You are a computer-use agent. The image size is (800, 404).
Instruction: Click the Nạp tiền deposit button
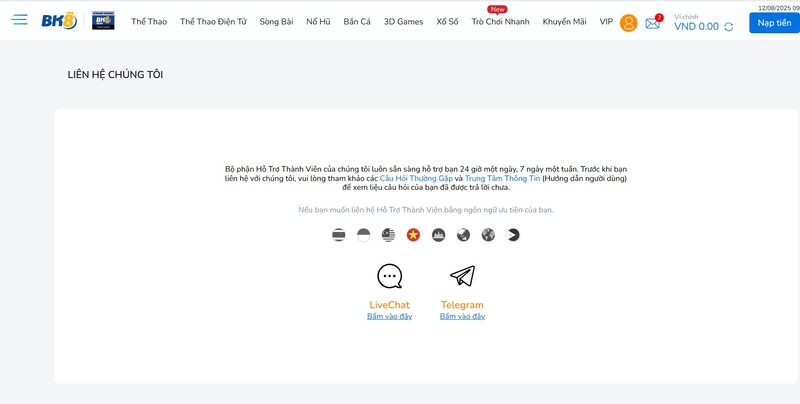coord(774,23)
